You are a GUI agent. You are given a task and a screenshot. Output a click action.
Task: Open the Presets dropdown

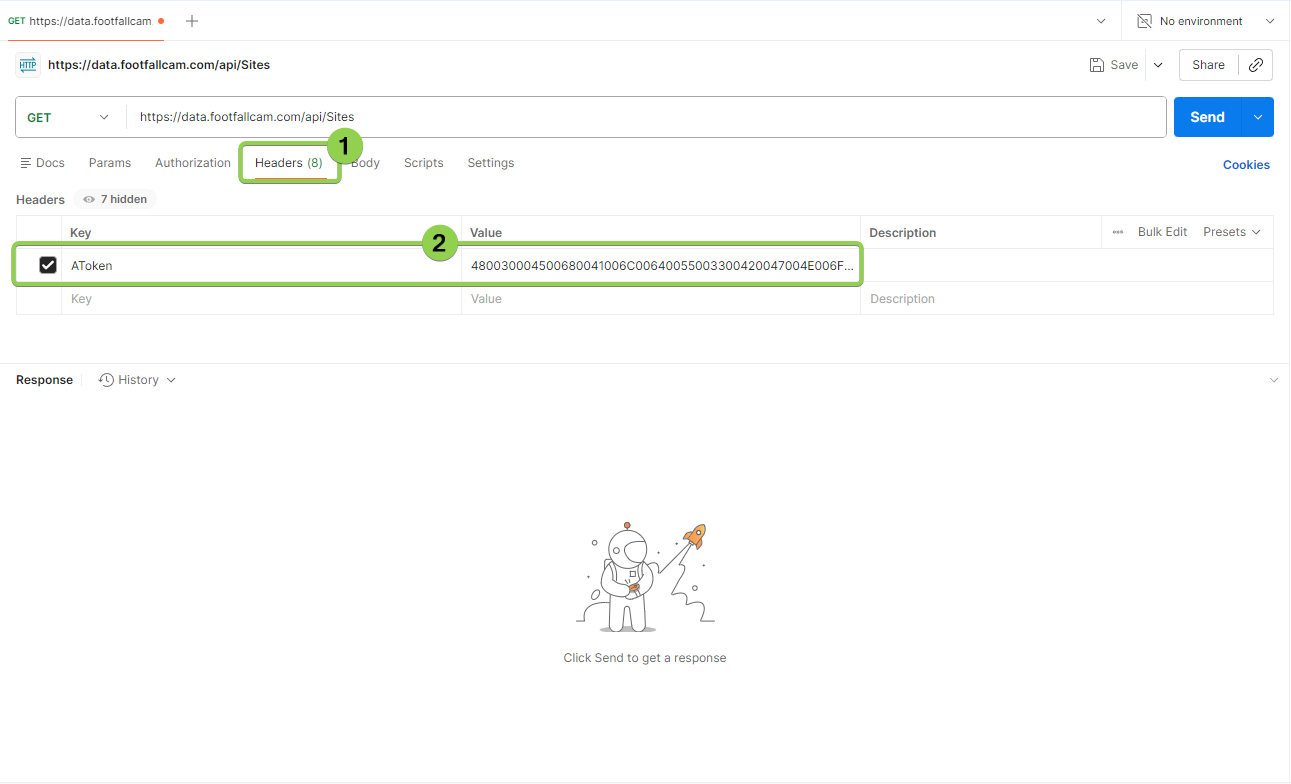1231,232
